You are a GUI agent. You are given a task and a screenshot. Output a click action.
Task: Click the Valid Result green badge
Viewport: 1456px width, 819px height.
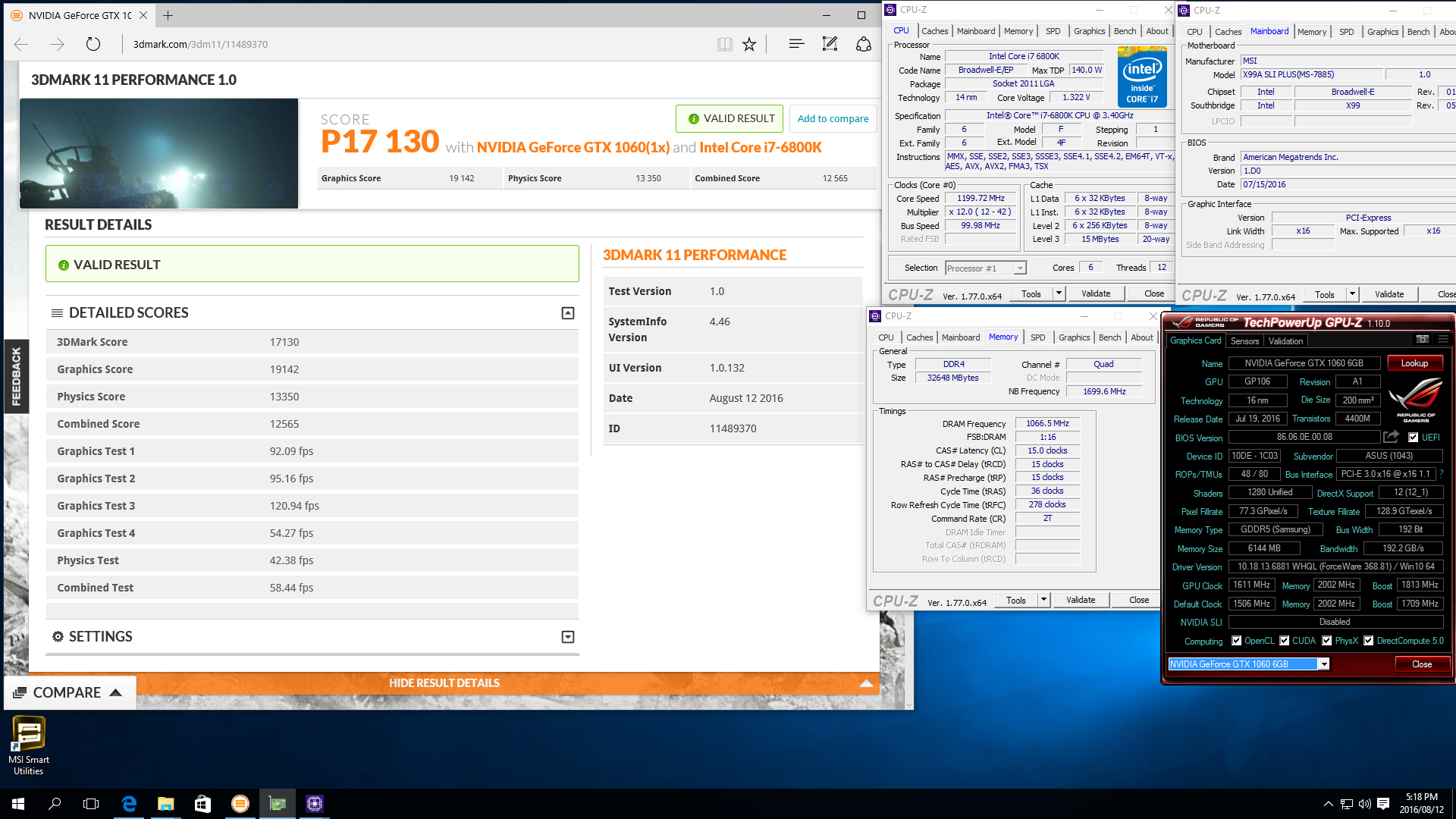(x=730, y=118)
